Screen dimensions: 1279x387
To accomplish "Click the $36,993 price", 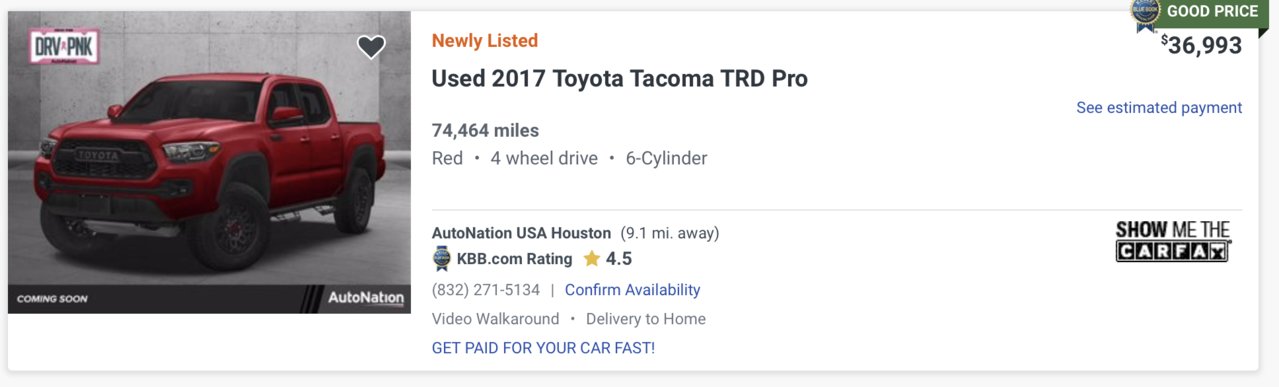I will click(x=1201, y=45).
